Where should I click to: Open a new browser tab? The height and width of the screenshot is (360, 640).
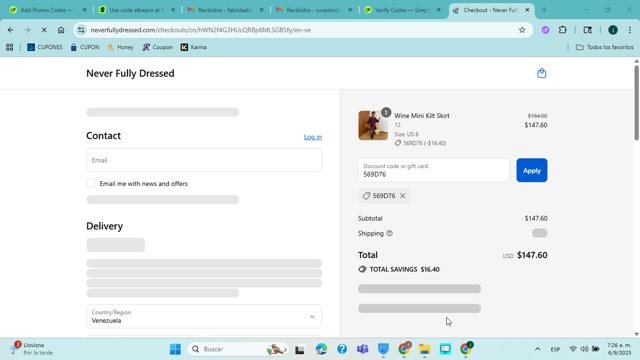point(544,10)
